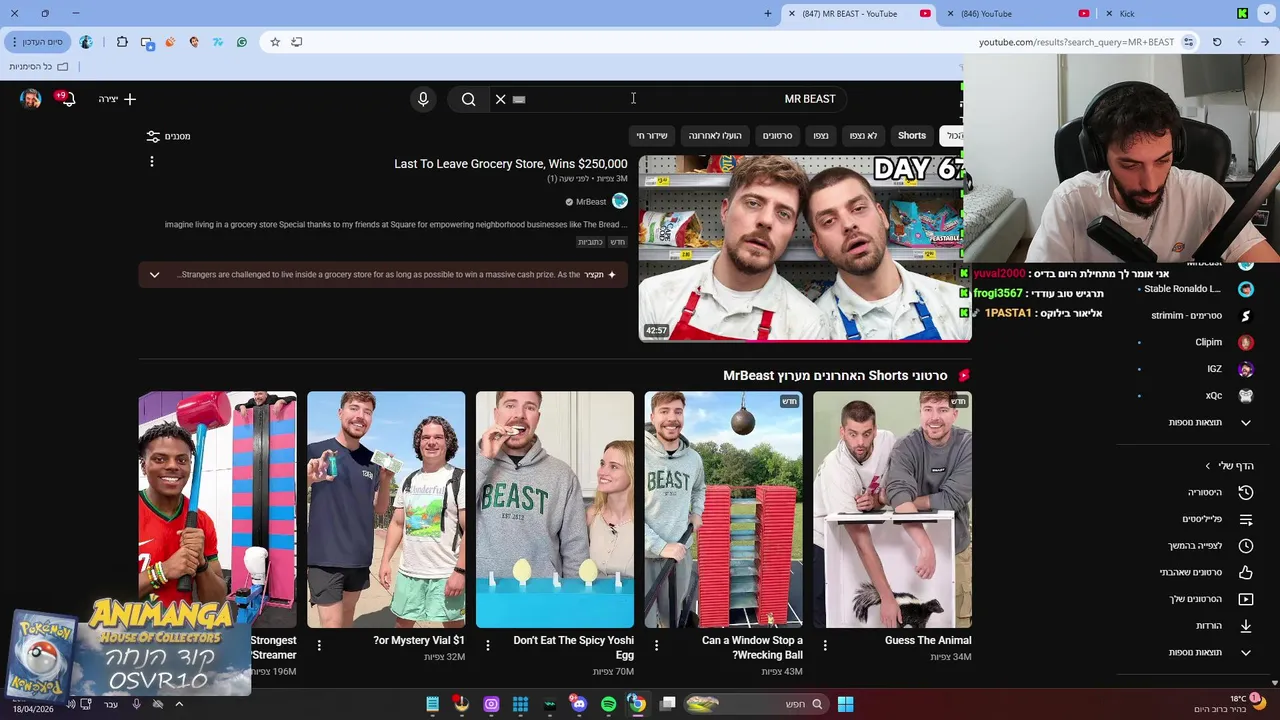The width and height of the screenshot is (1280, 720).
Task: Open the strimim subscription channel
Action: (1186, 316)
